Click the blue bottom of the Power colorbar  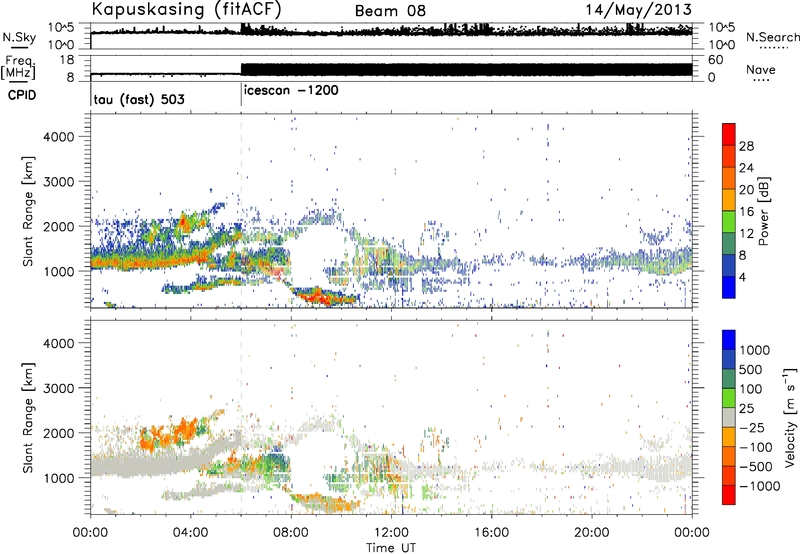(x=729, y=288)
